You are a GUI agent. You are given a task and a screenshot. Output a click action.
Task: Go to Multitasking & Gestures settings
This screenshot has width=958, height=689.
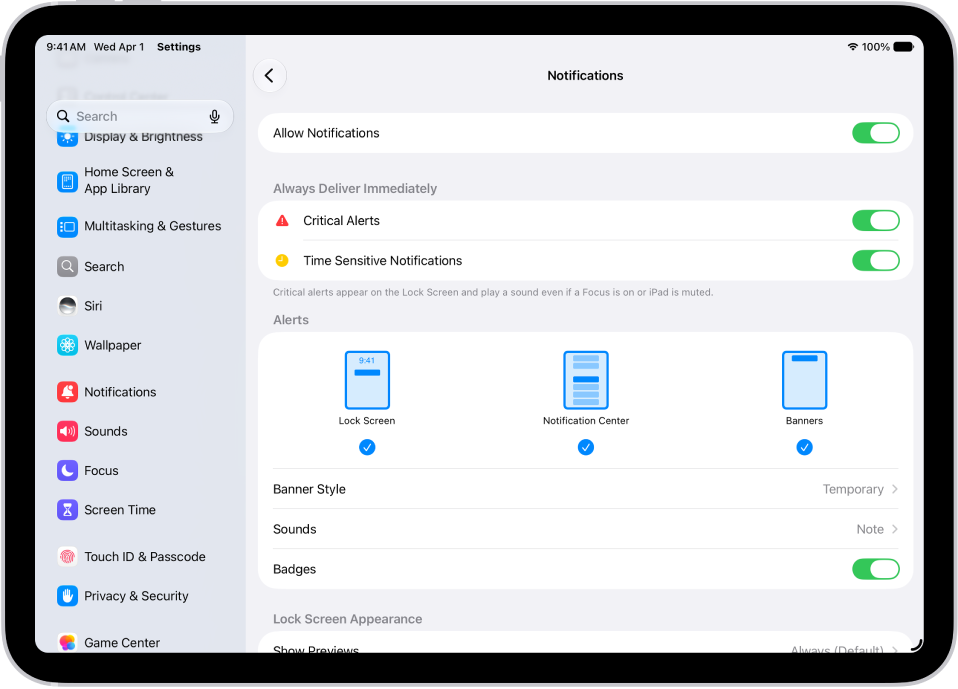139,227
